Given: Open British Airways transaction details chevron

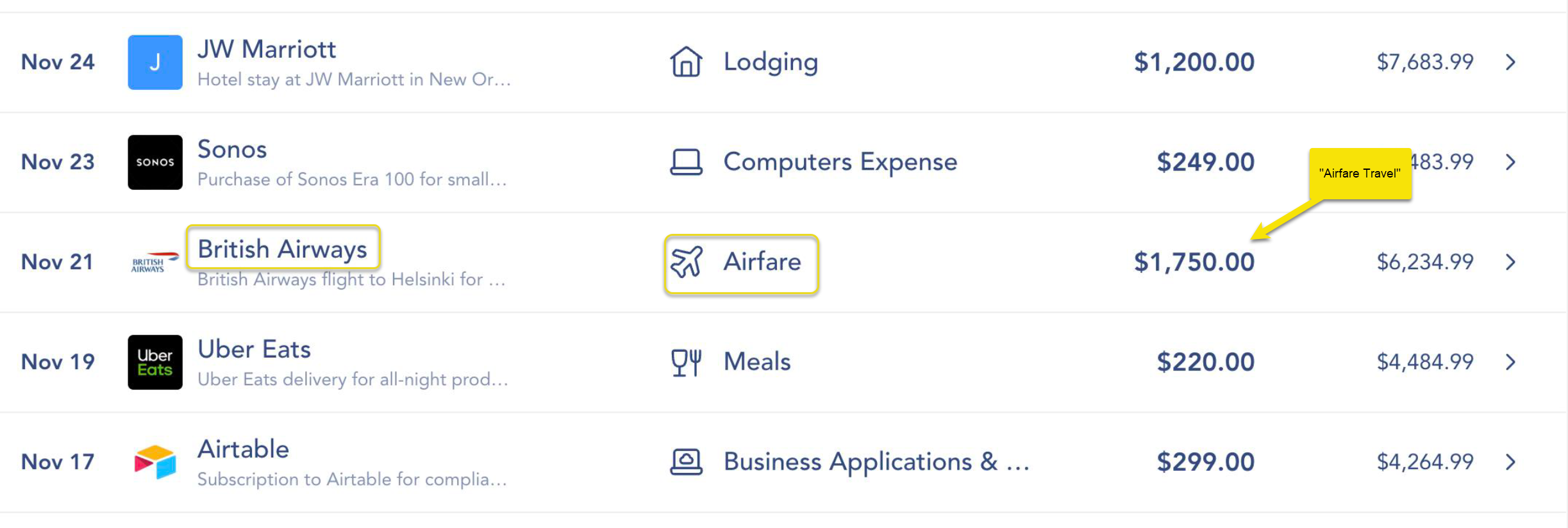Looking at the screenshot, I should pyautogui.click(x=1510, y=262).
